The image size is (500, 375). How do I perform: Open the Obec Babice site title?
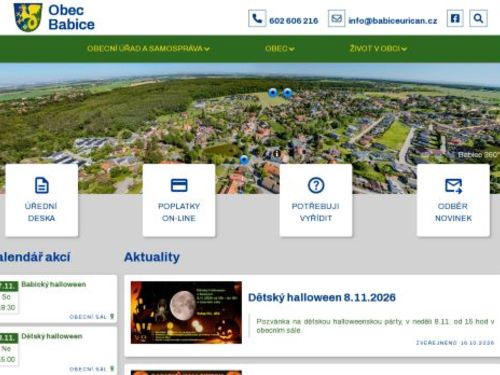[x=71, y=17]
